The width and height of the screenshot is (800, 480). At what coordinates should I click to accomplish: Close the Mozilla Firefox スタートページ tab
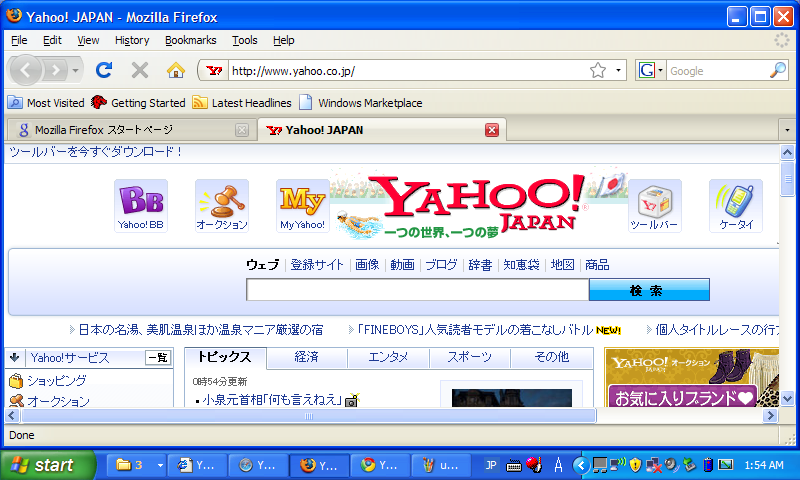(242, 130)
